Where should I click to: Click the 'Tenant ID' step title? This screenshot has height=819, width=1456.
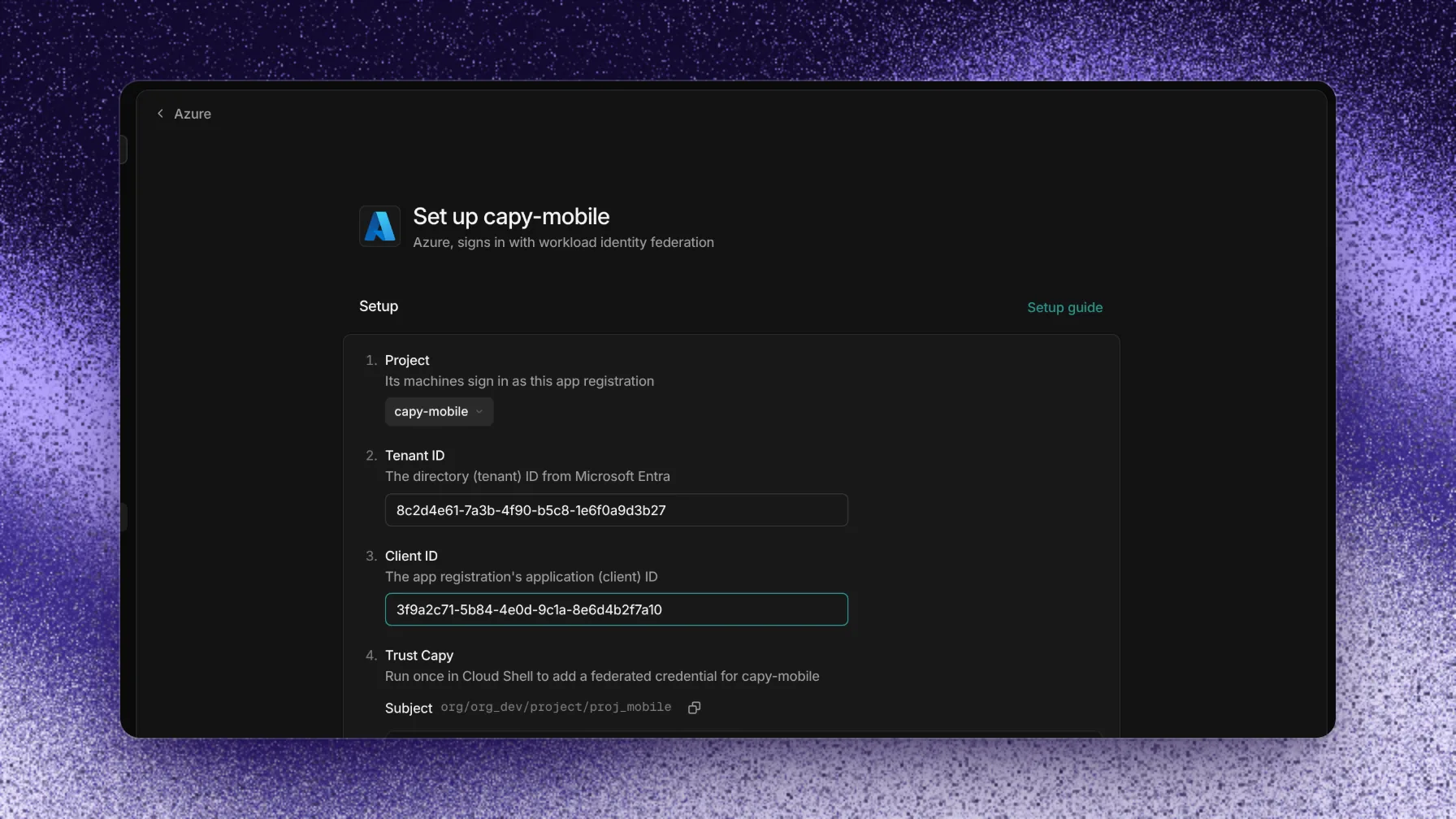pyautogui.click(x=414, y=455)
